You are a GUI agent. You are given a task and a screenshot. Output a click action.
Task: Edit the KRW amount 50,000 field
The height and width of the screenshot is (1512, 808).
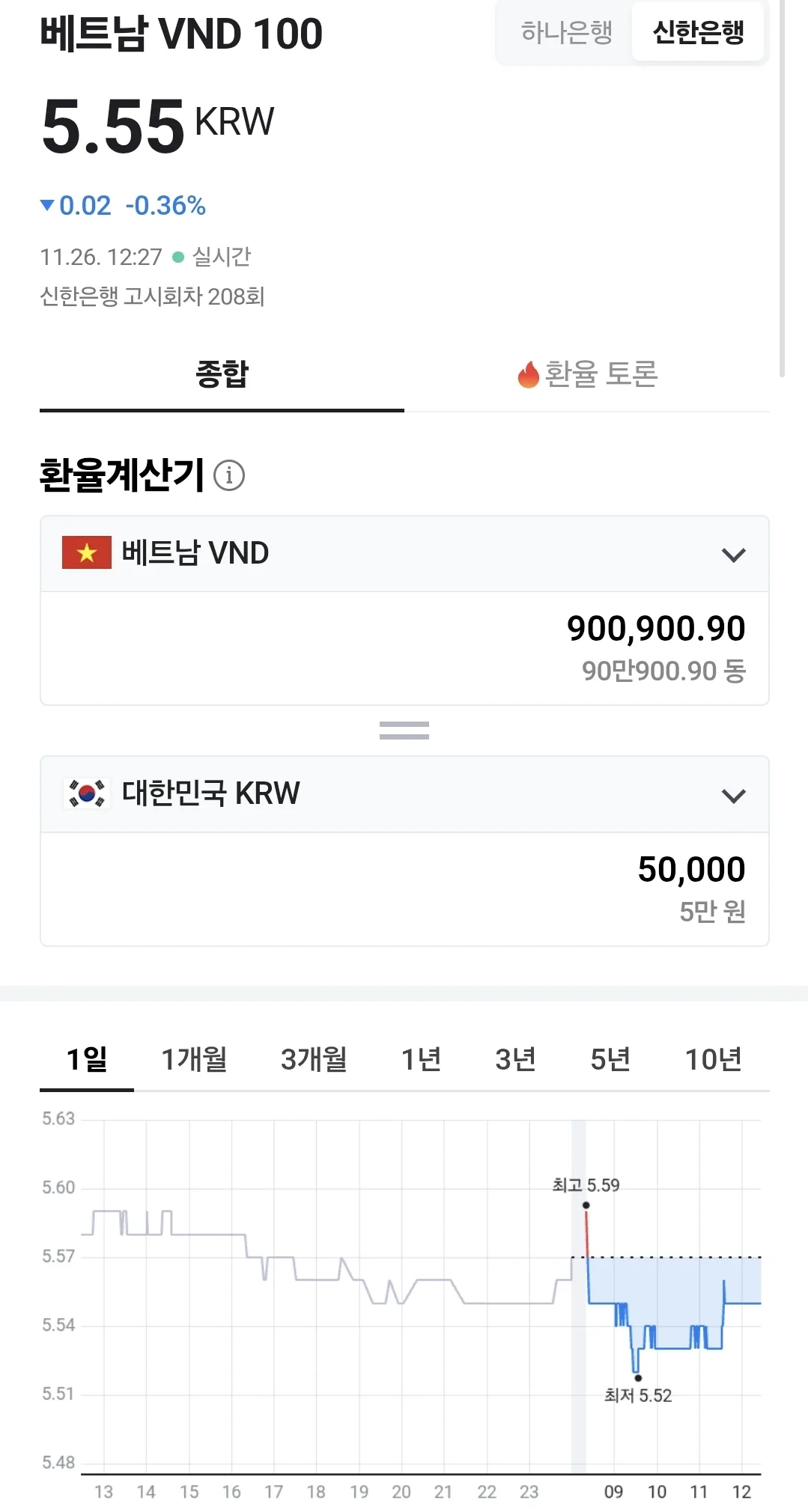pos(404,889)
